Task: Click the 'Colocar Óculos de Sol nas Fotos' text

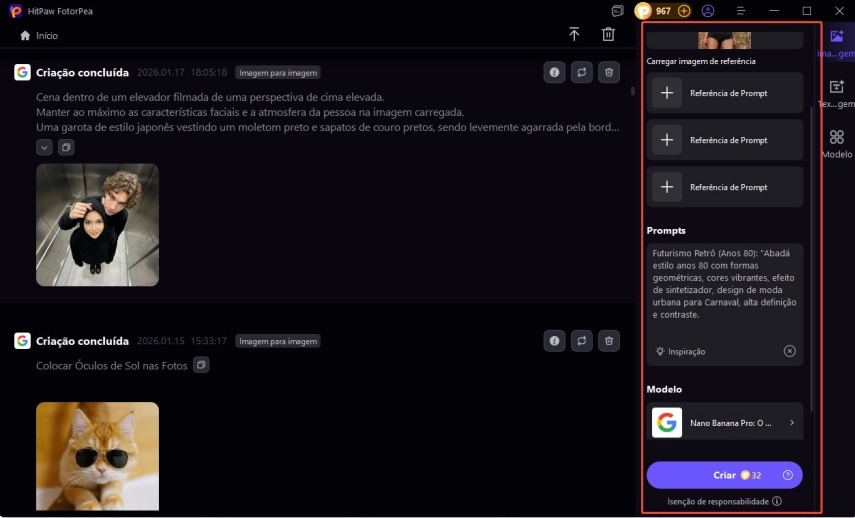Action: [112, 365]
